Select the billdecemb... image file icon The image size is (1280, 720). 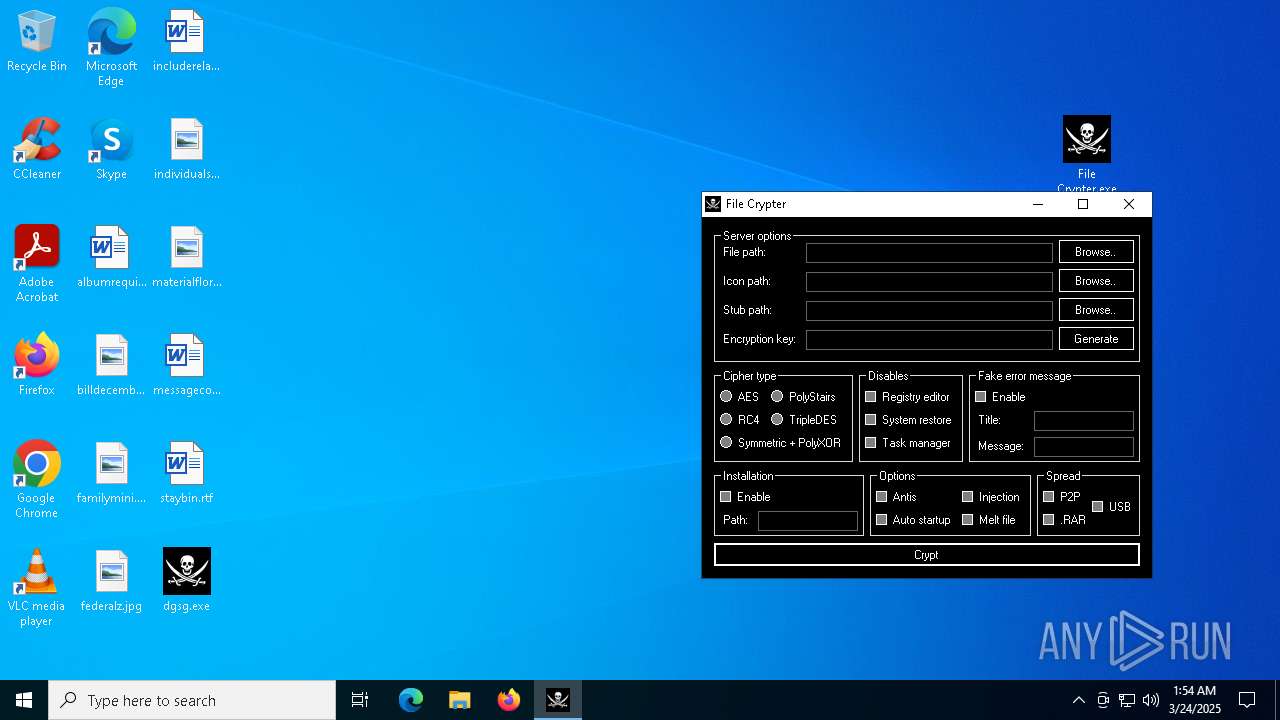[111, 365]
